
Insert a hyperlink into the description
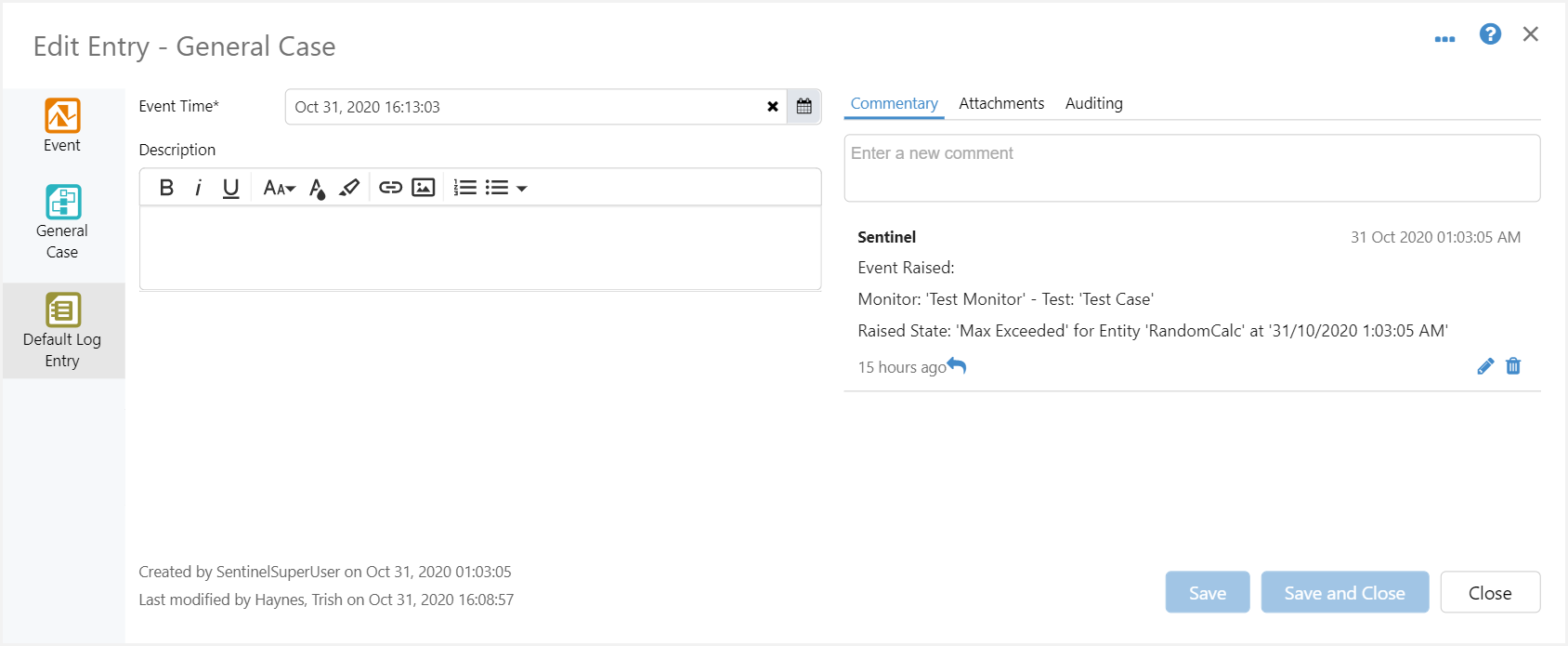pyautogui.click(x=390, y=188)
